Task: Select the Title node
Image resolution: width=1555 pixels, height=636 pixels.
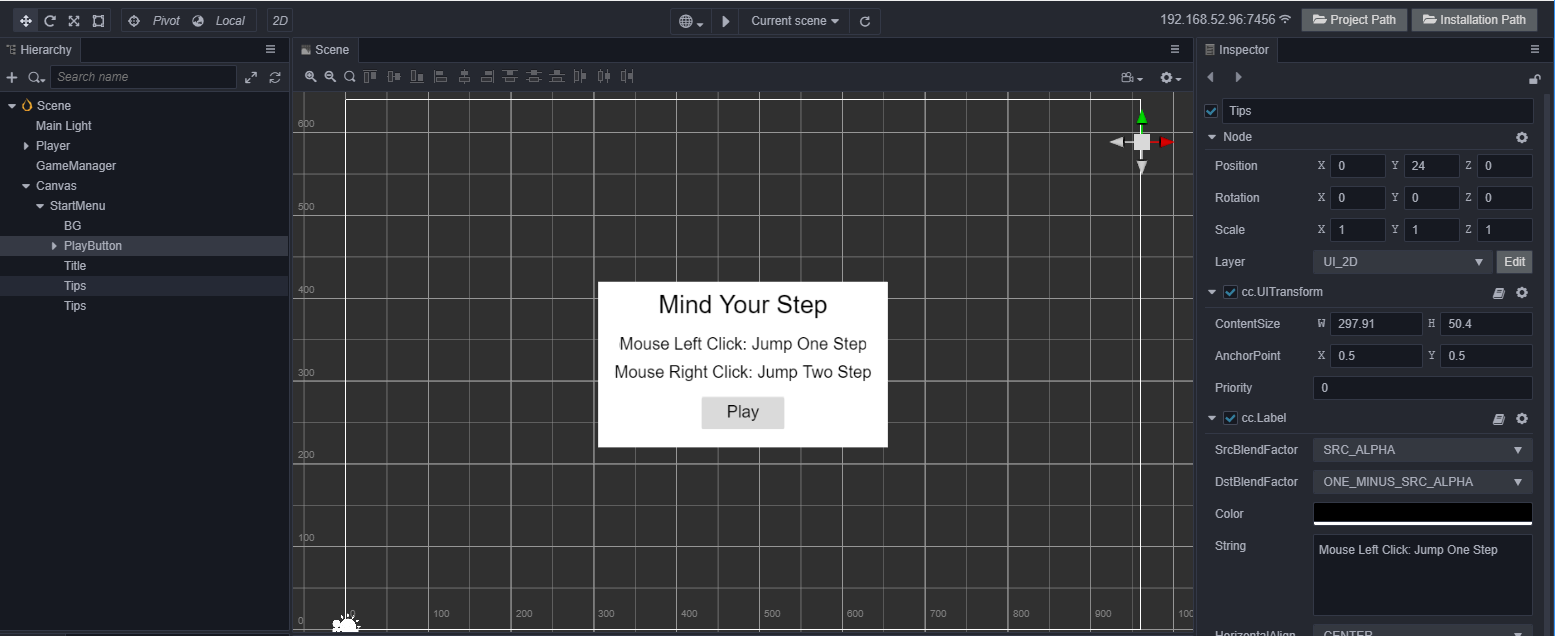Action: coord(75,266)
